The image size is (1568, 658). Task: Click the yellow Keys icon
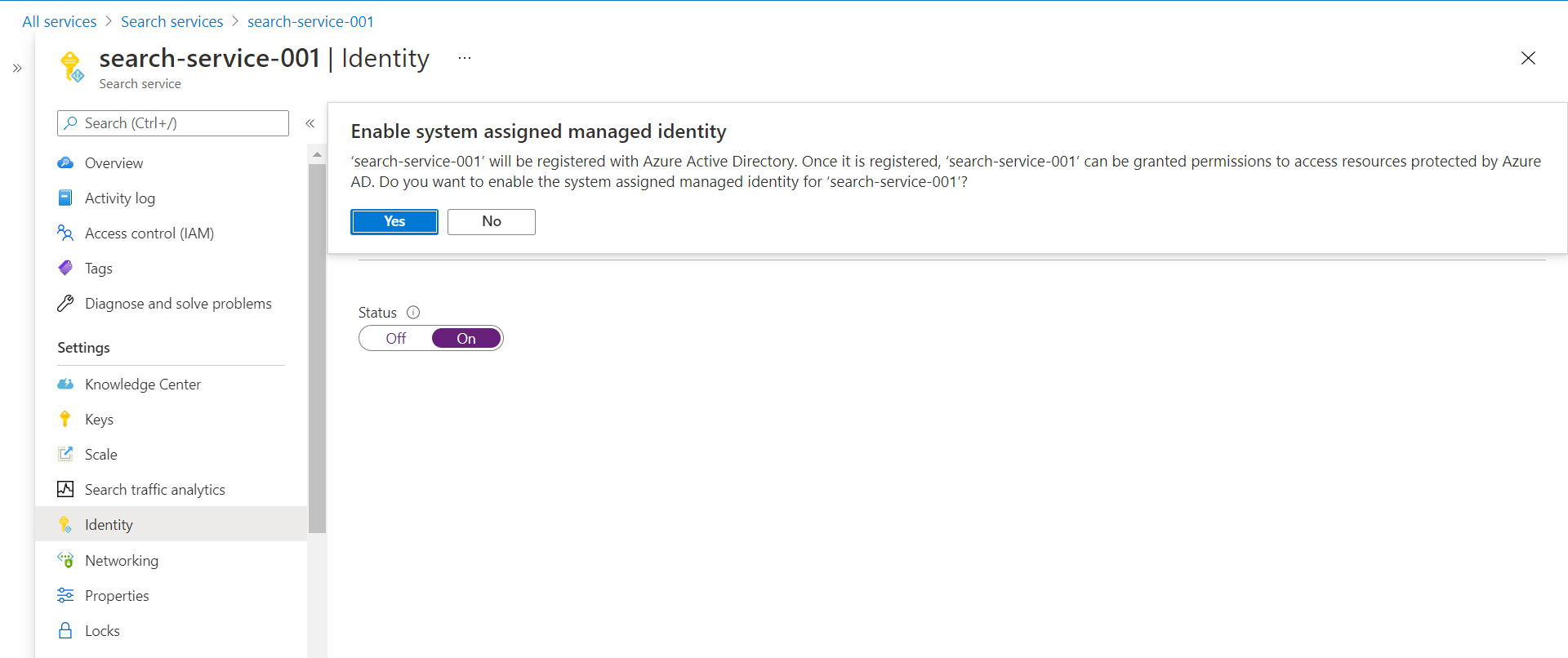click(65, 419)
